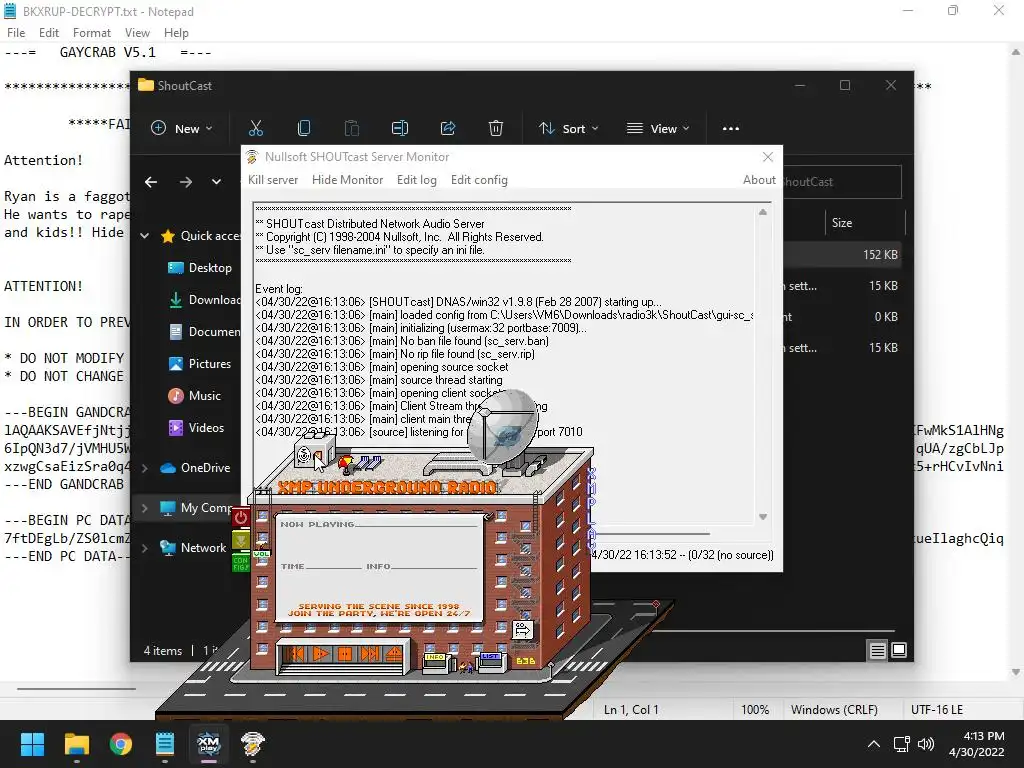Open the See more ellipsis in Explorer
The image size is (1024, 768).
coord(731,129)
